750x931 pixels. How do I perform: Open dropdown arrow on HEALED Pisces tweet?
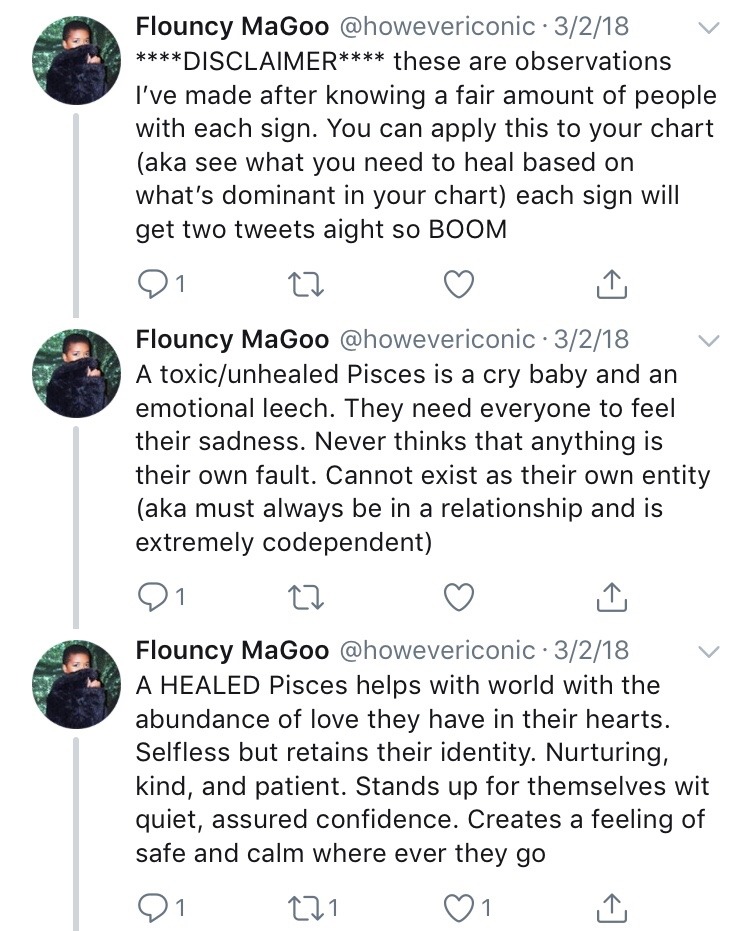708,652
